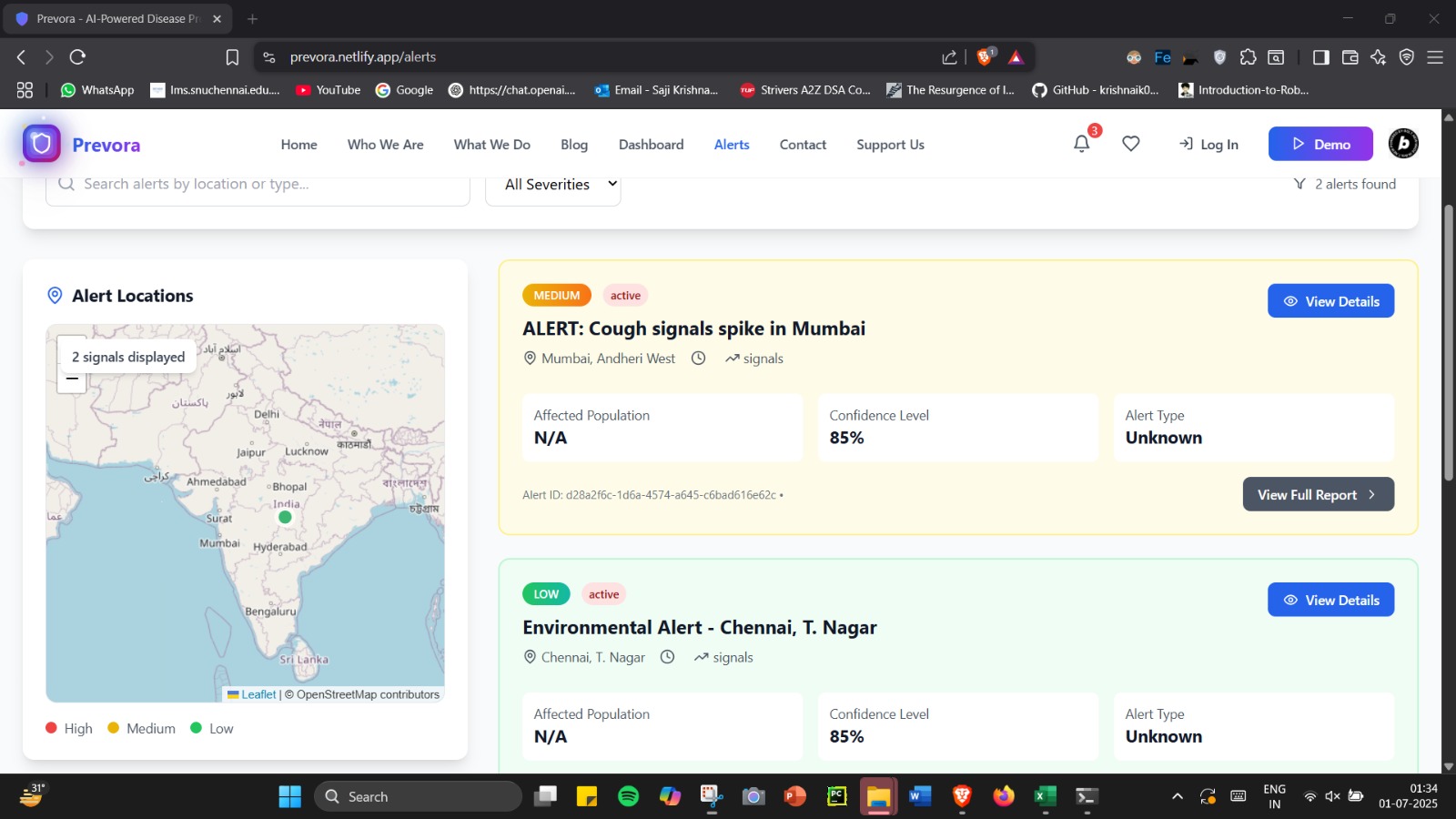1456x819 pixels.
Task: Open the Brave Shields icon
Action: point(985,57)
